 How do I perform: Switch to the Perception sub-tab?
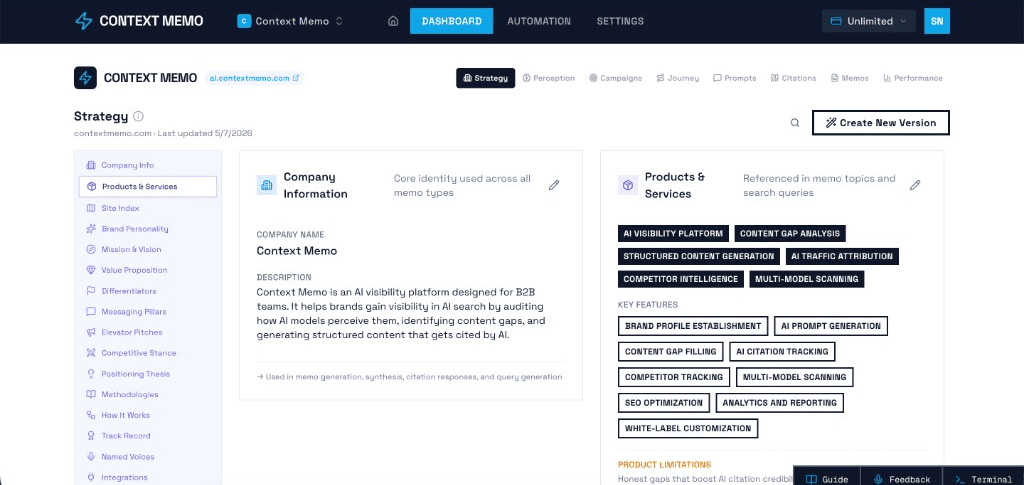549,78
